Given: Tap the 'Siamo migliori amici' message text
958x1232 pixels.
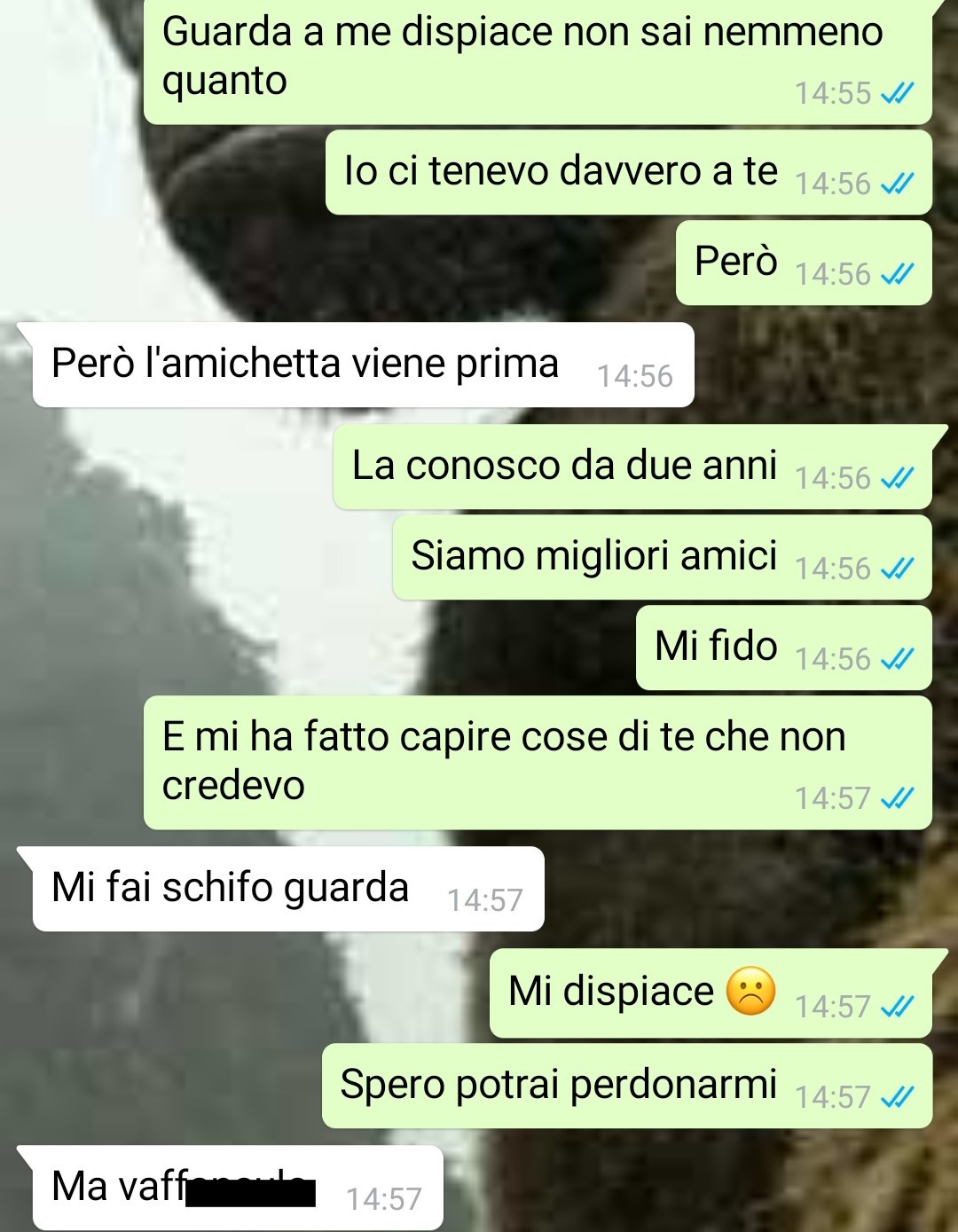Looking at the screenshot, I should point(594,556).
